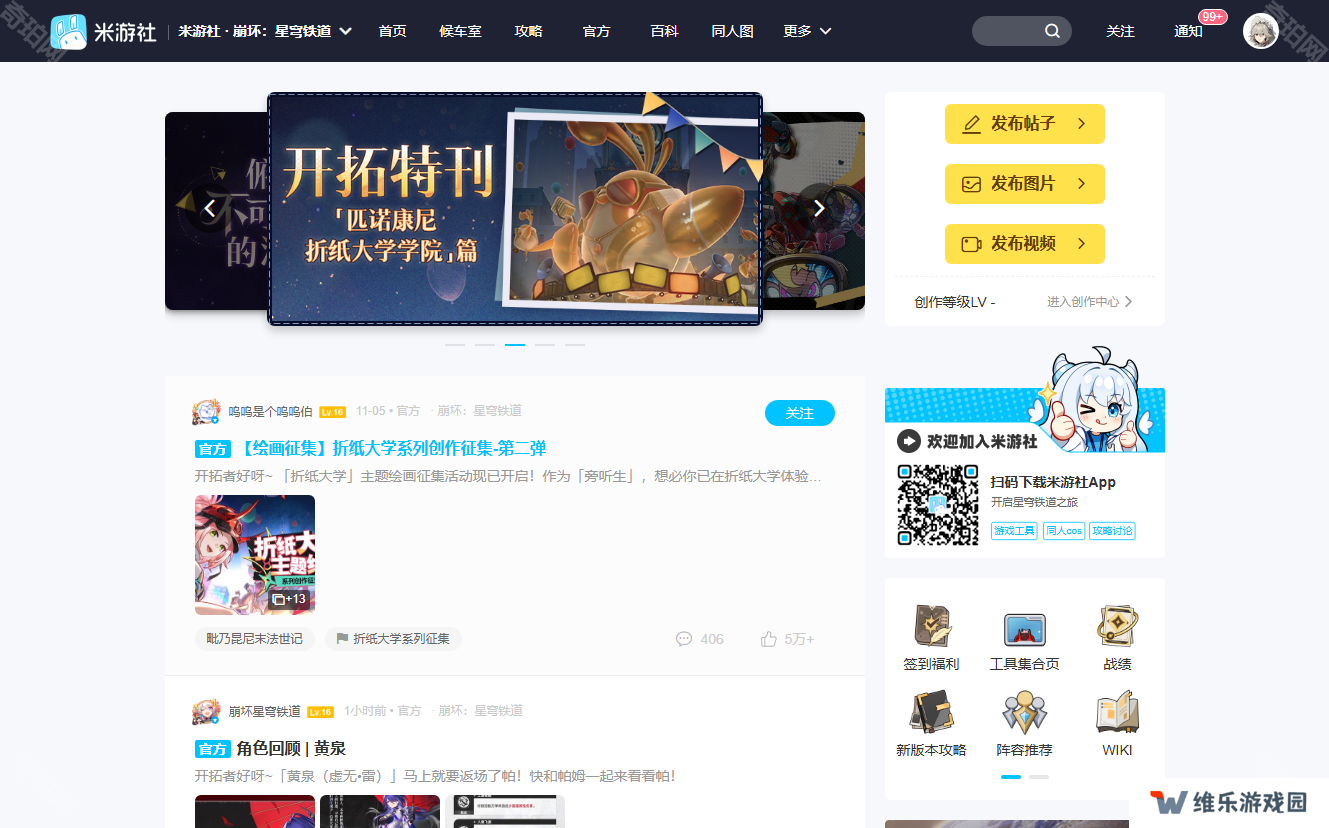Expand the 更多 dropdown in the navigation
The image size is (1329, 828).
825,31
